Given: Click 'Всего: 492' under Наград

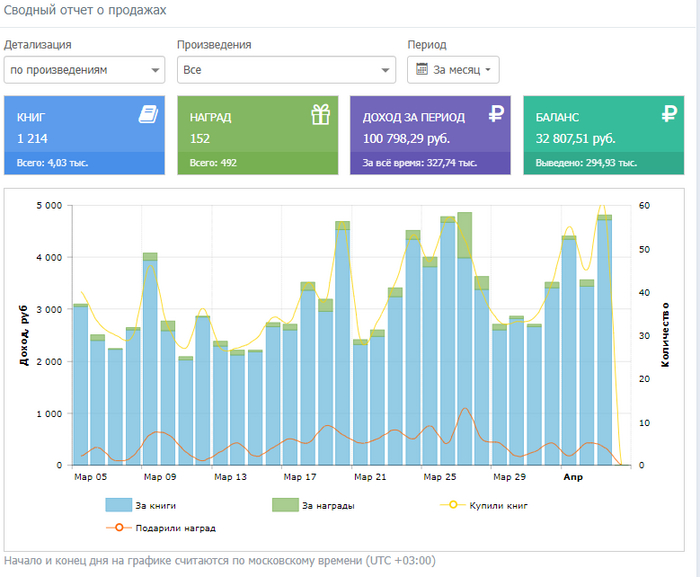Looking at the screenshot, I should pyautogui.click(x=213, y=162).
